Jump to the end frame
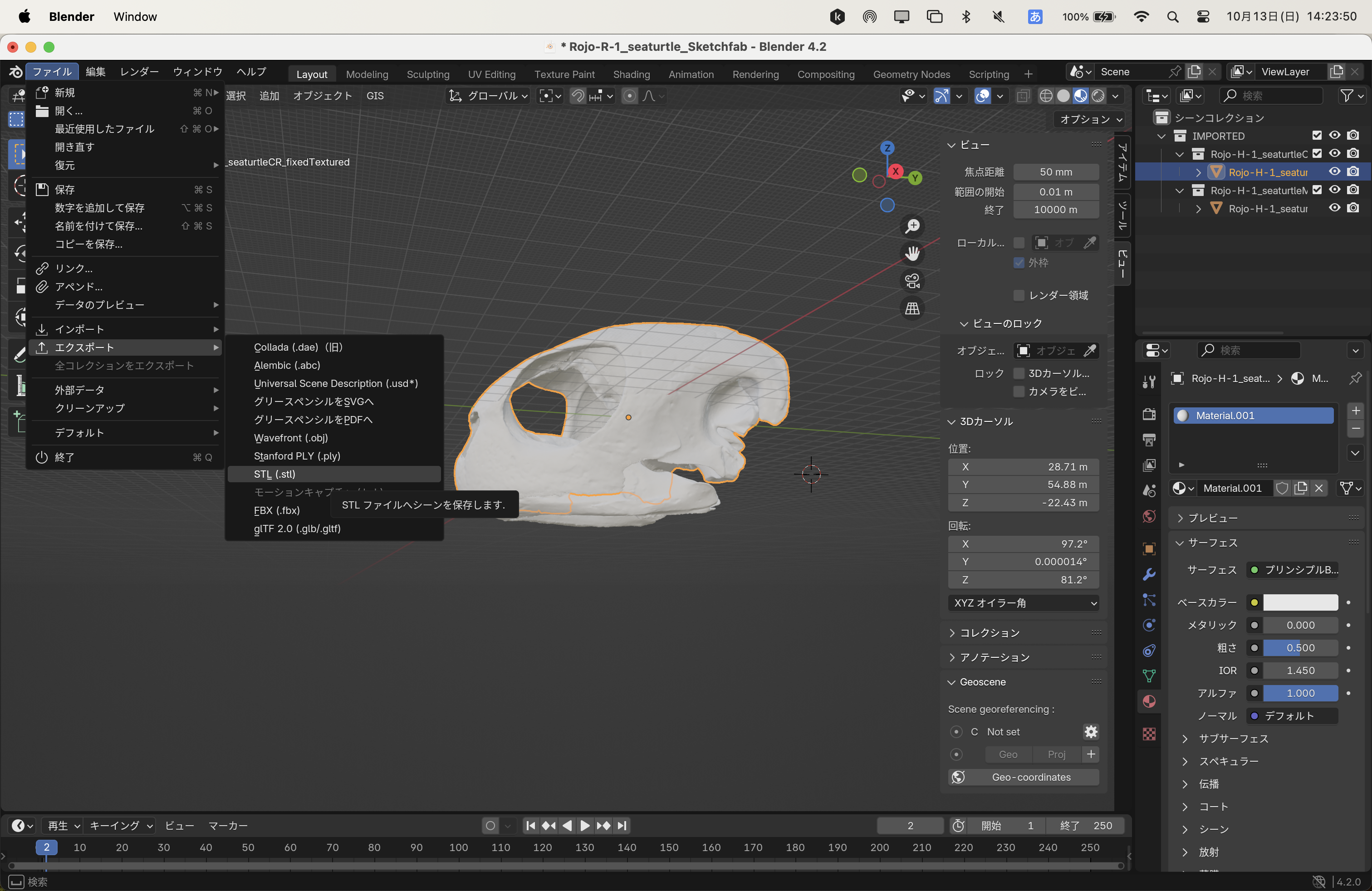This screenshot has height=891, width=1372. click(622, 825)
